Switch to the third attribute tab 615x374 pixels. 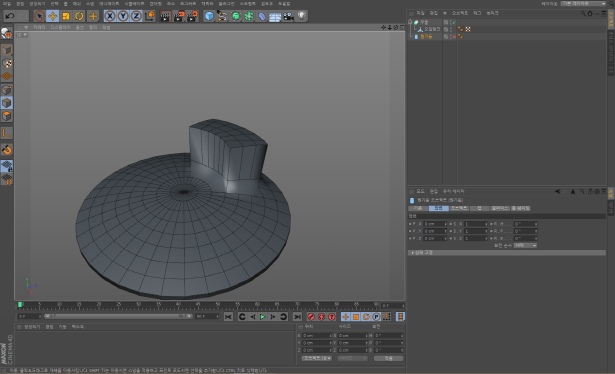pyautogui.click(x=459, y=208)
